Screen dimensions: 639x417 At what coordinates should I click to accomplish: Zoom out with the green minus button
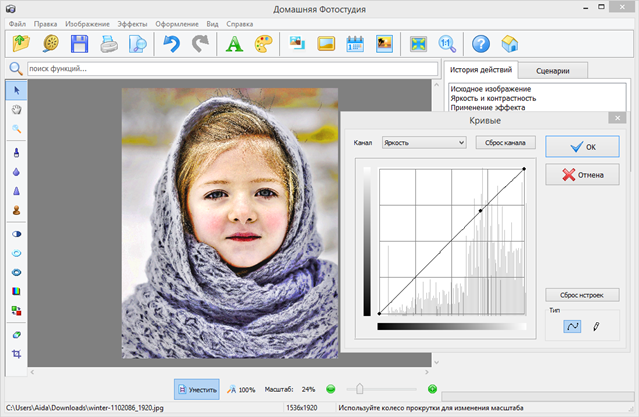pyautogui.click(x=331, y=389)
